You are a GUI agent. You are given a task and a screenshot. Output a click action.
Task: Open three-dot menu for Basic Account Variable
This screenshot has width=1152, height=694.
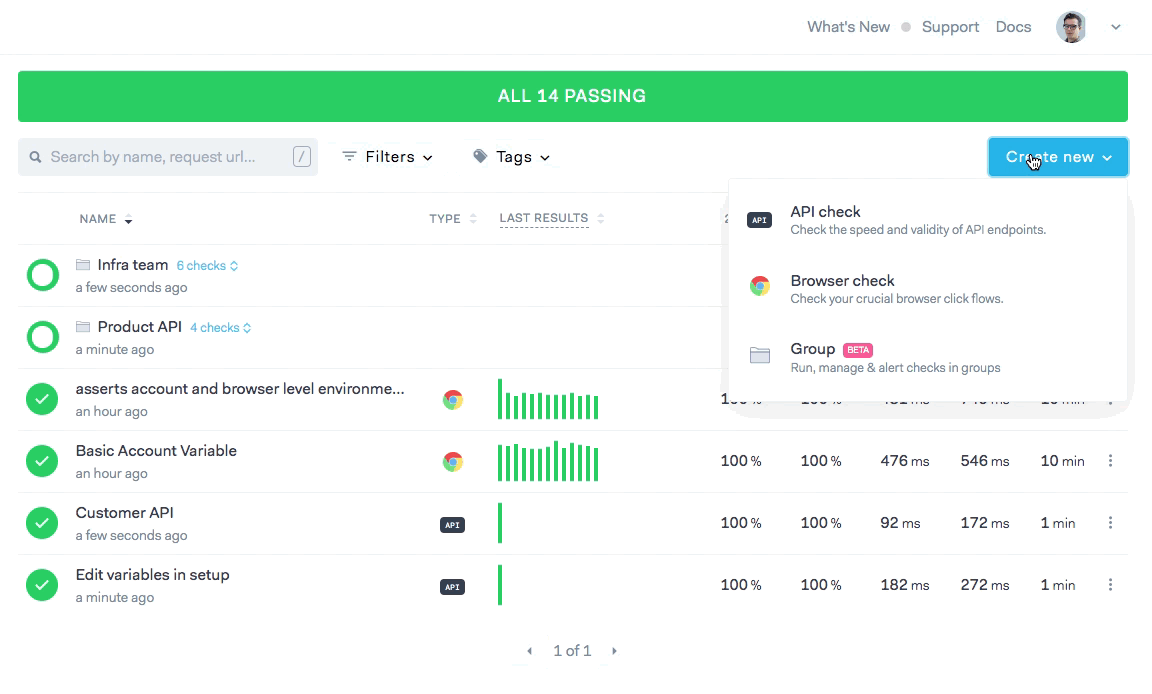1110,461
